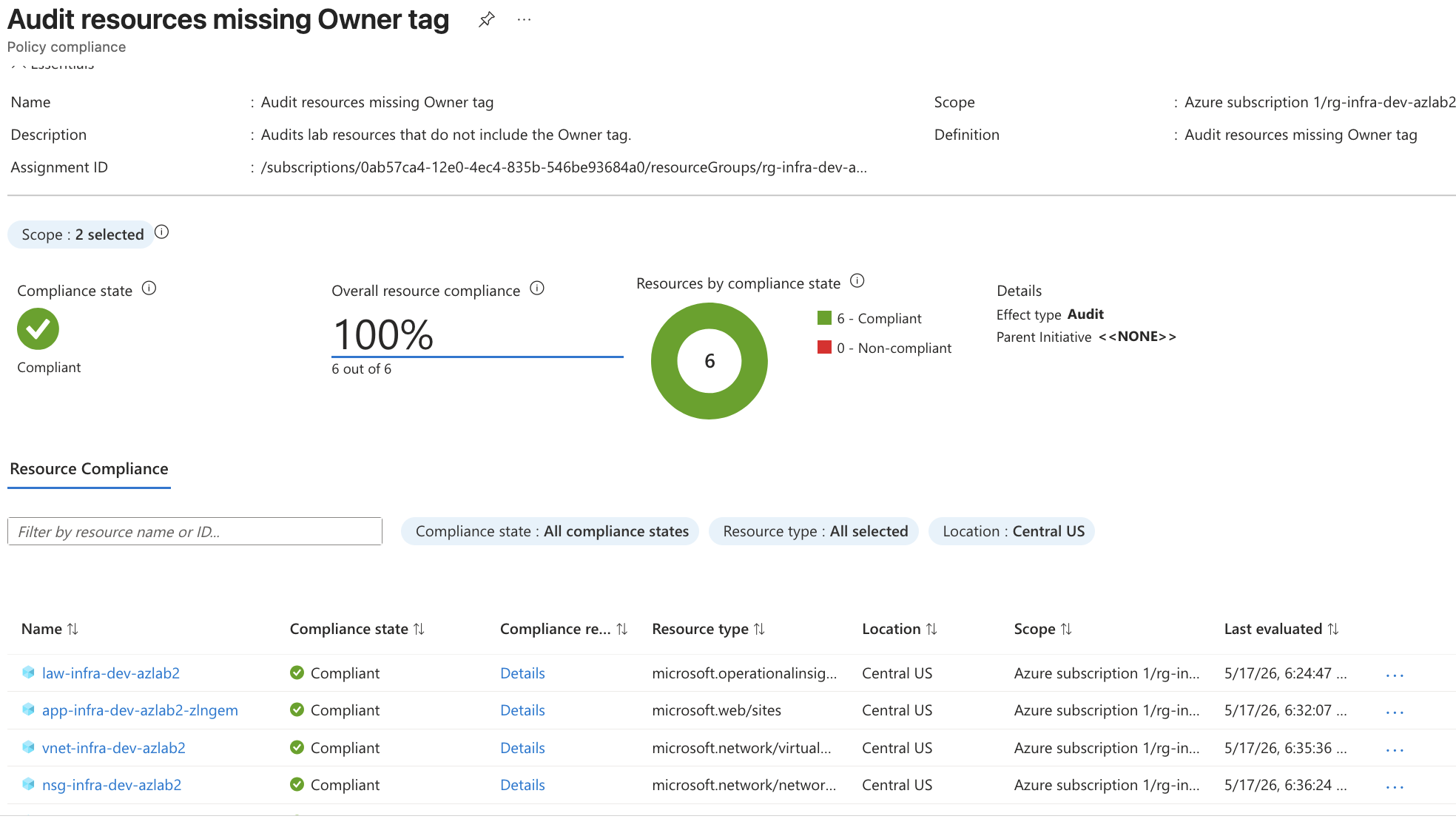Image resolution: width=1456 pixels, height=836 pixels.
Task: Click resource icon for nsg-infra-dev-azlab2
Action: pos(28,784)
